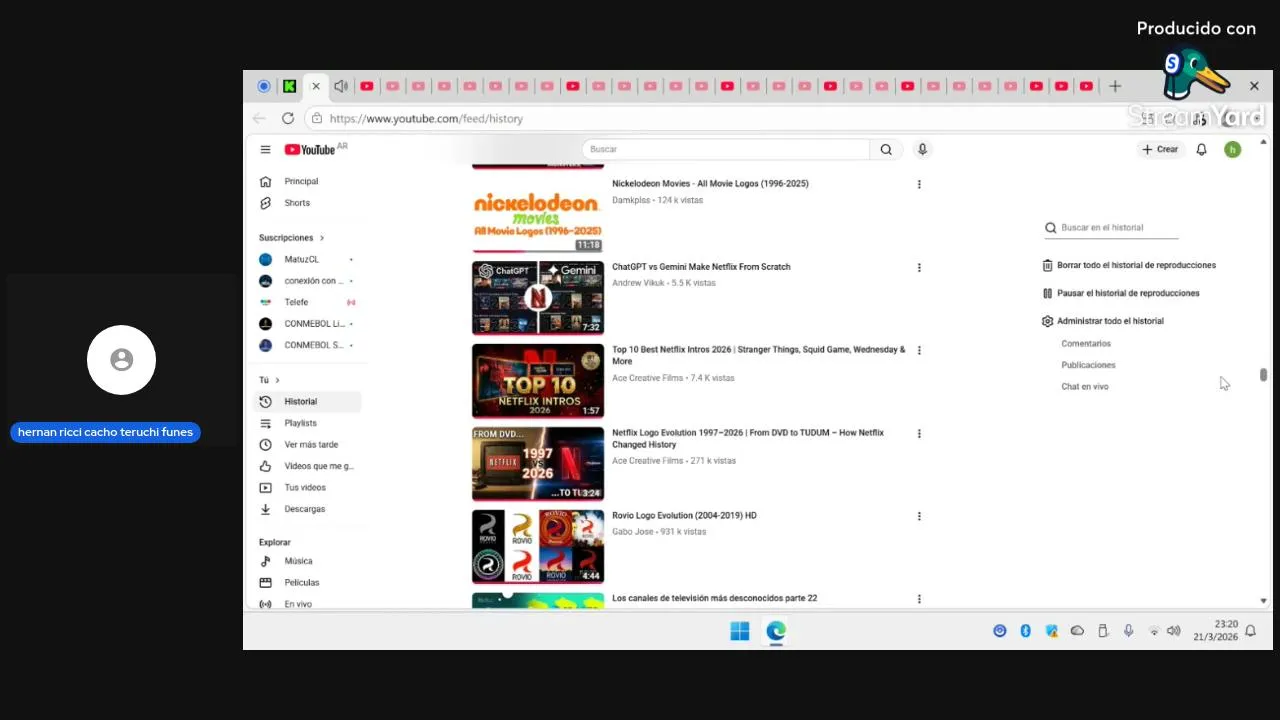Image resolution: width=1280 pixels, height=720 pixels.
Task: Open taskbar Bluetooth icon
Action: [1025, 631]
